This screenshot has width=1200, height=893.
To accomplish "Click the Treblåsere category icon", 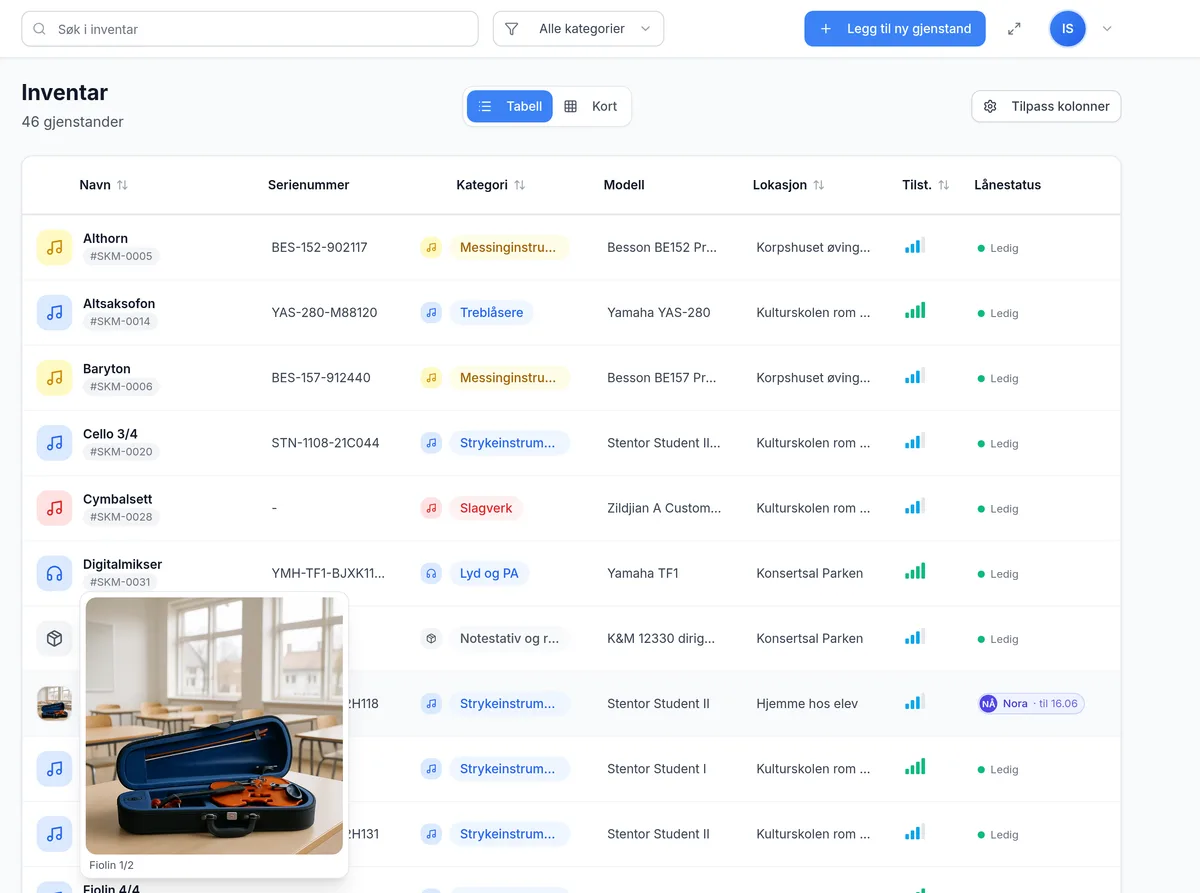I will (431, 312).
